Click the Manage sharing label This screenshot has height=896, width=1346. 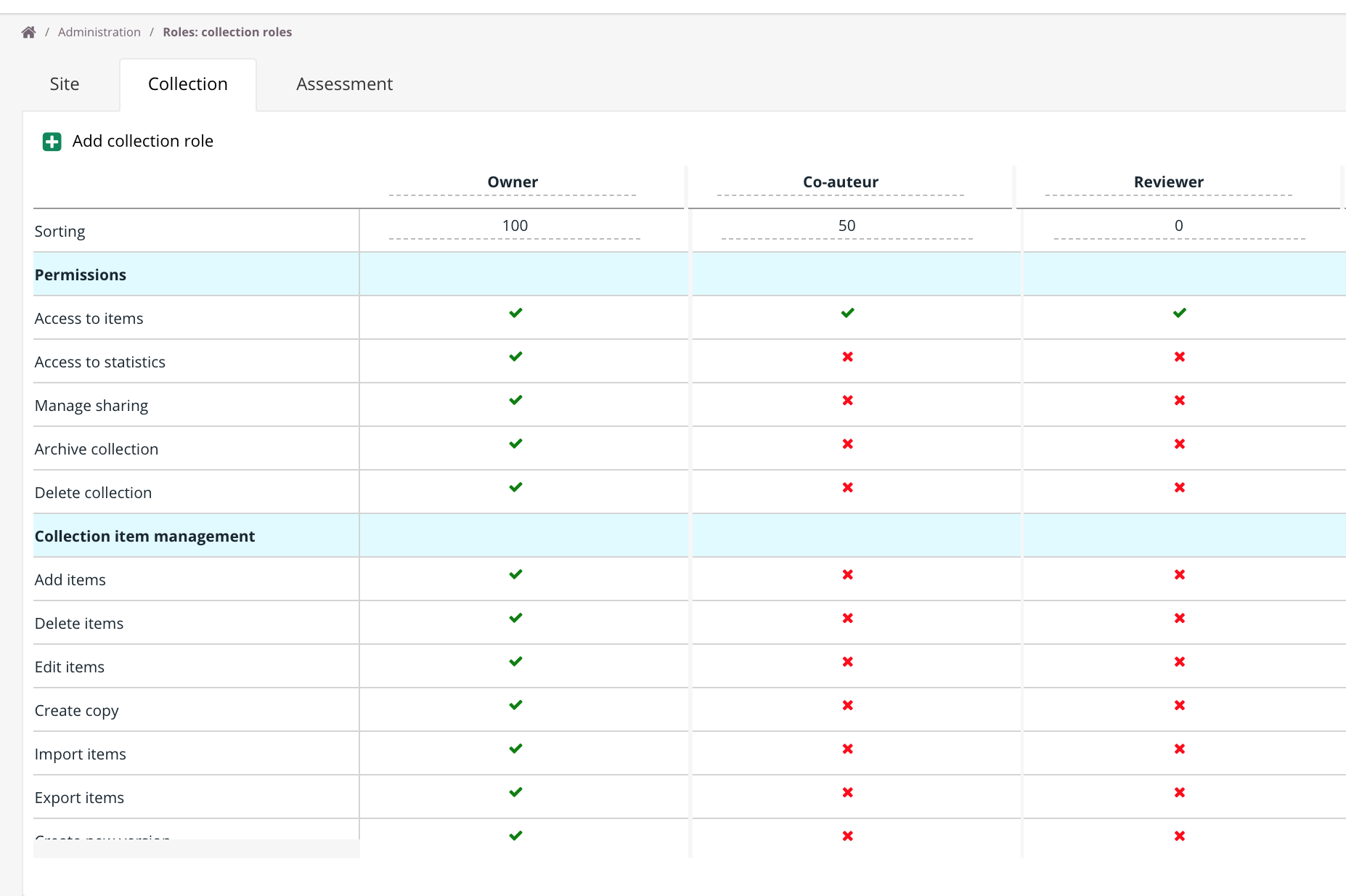tap(91, 406)
